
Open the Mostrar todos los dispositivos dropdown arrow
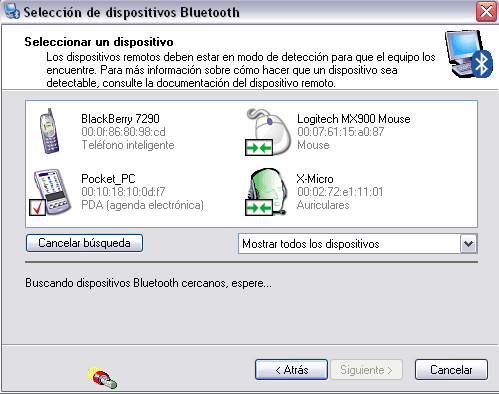pos(468,244)
